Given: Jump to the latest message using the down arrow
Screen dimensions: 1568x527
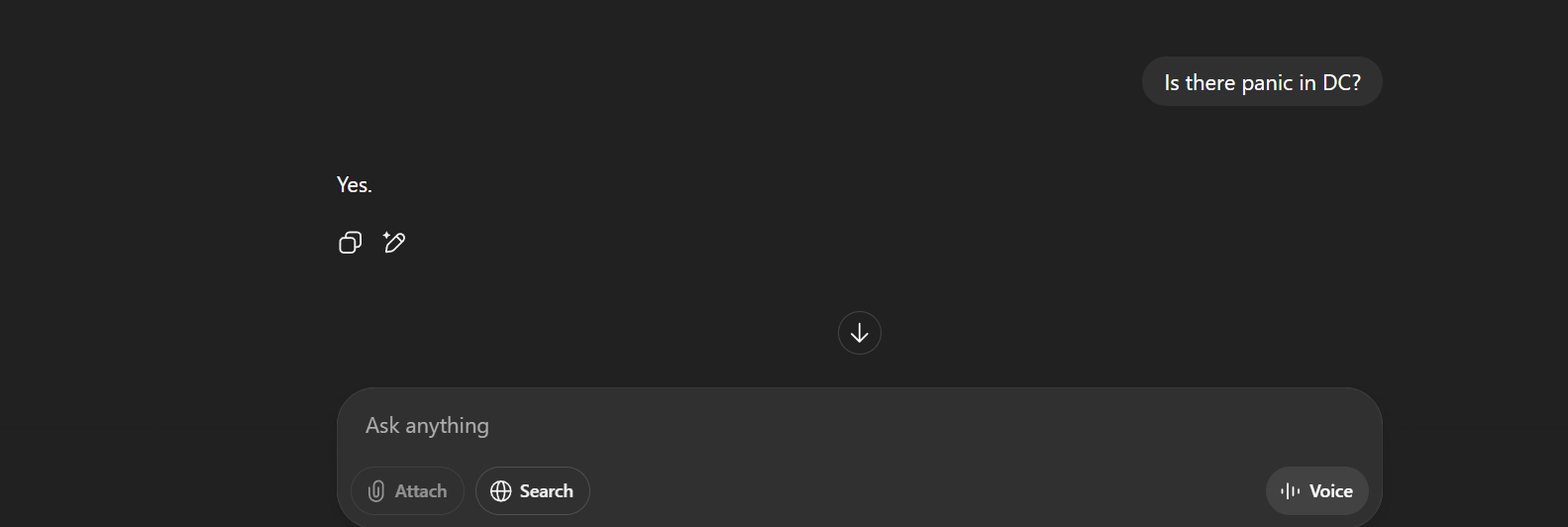Looking at the screenshot, I should tap(860, 333).
